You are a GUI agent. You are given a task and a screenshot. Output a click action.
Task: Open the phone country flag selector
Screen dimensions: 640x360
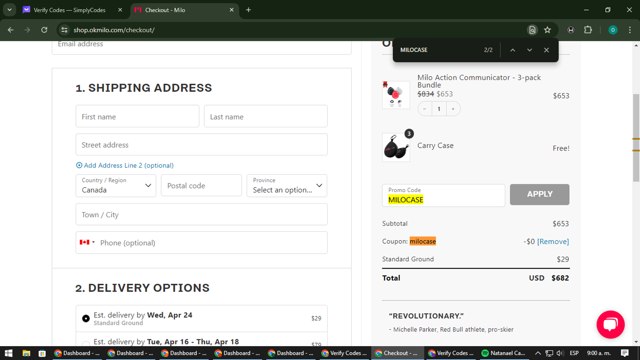[x=87, y=242]
